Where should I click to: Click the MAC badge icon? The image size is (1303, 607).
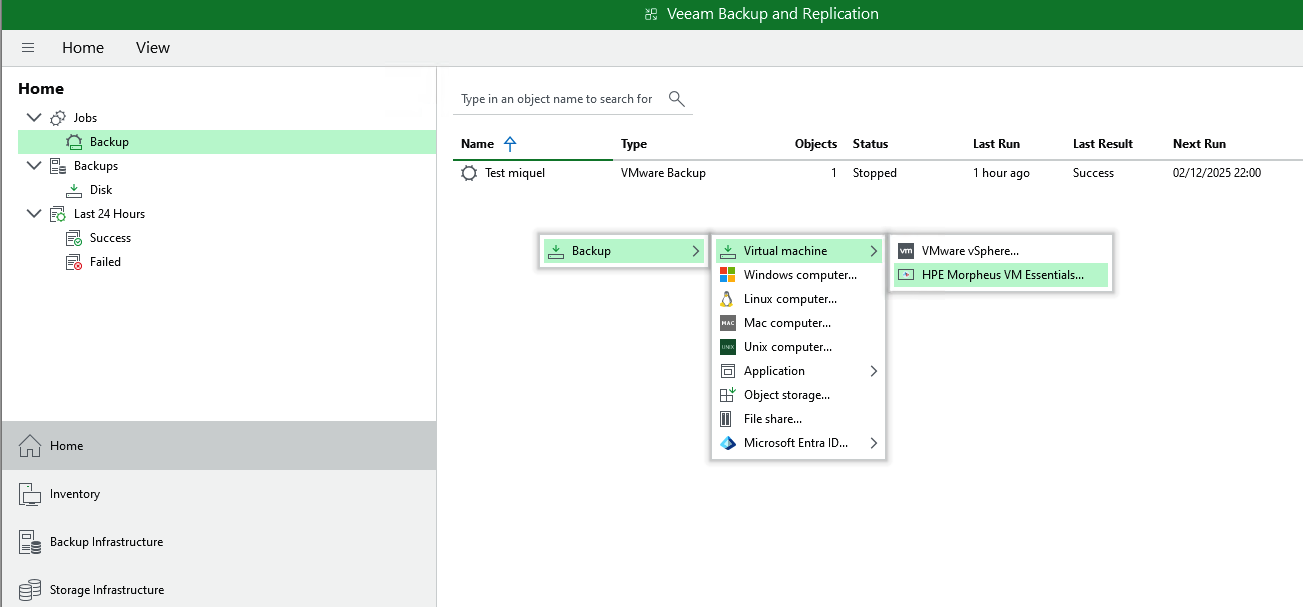click(x=727, y=323)
